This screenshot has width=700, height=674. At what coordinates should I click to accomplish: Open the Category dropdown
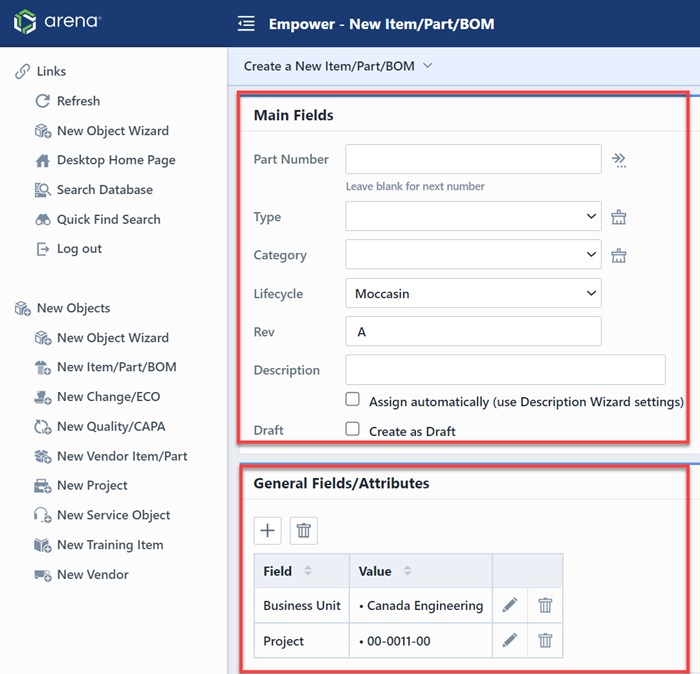[473, 255]
